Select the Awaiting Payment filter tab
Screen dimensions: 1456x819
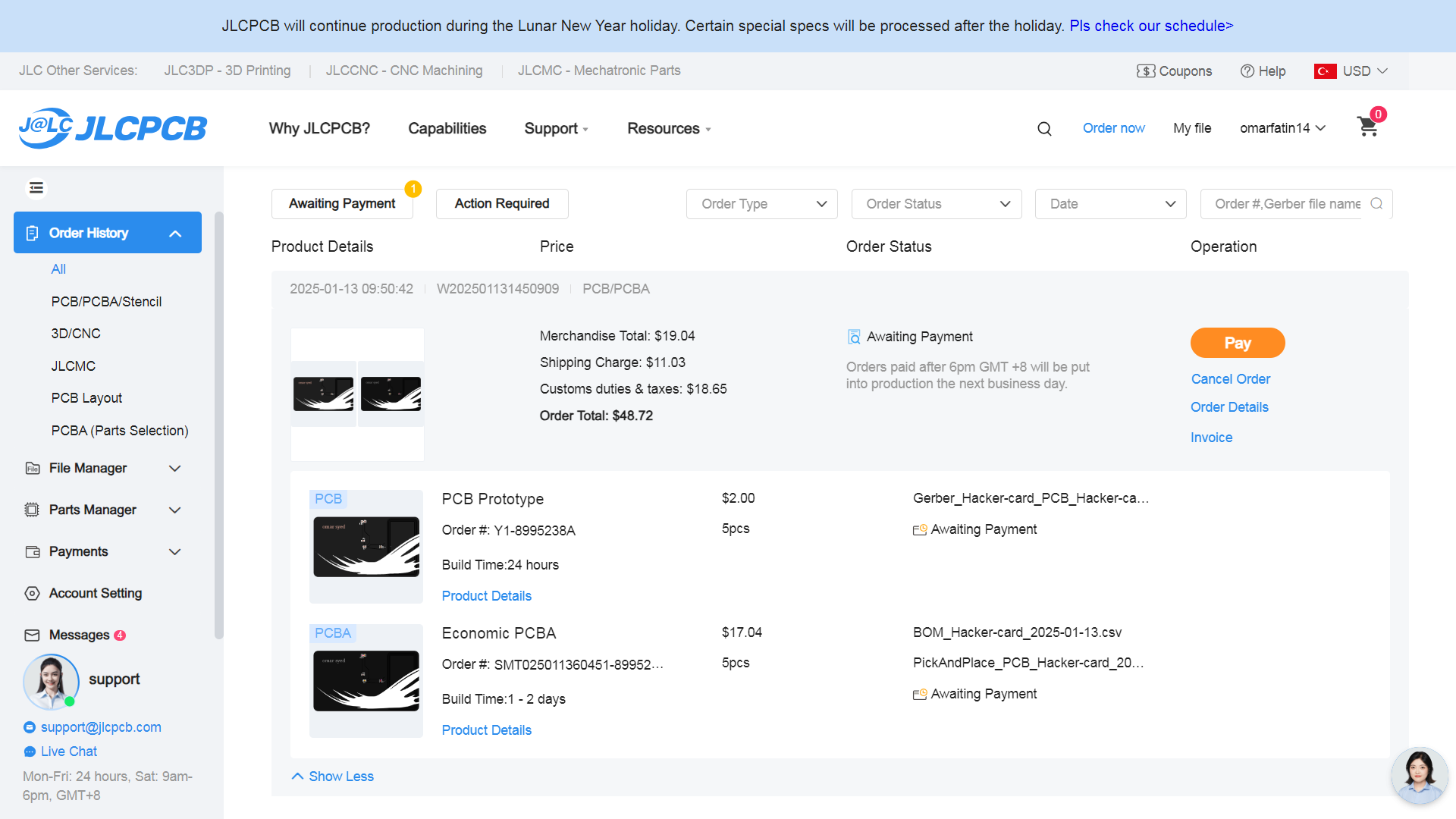click(342, 204)
